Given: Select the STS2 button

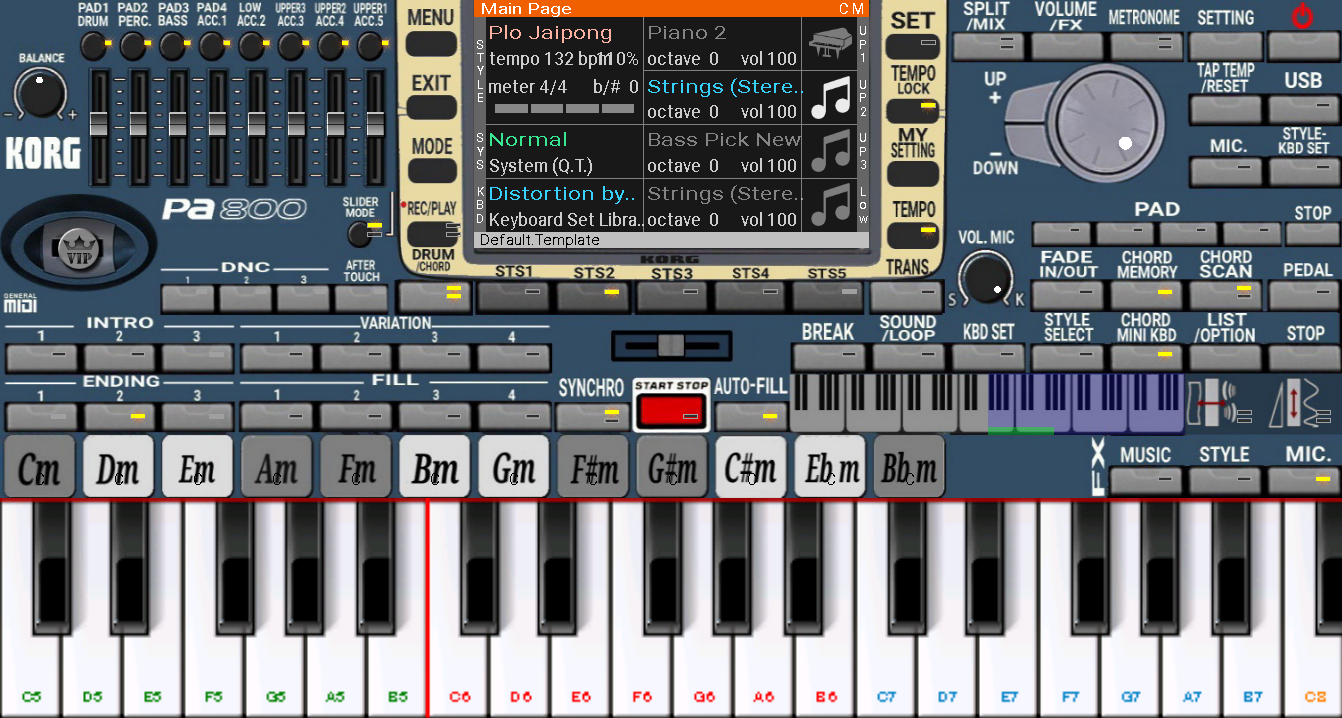Looking at the screenshot, I should (594, 295).
